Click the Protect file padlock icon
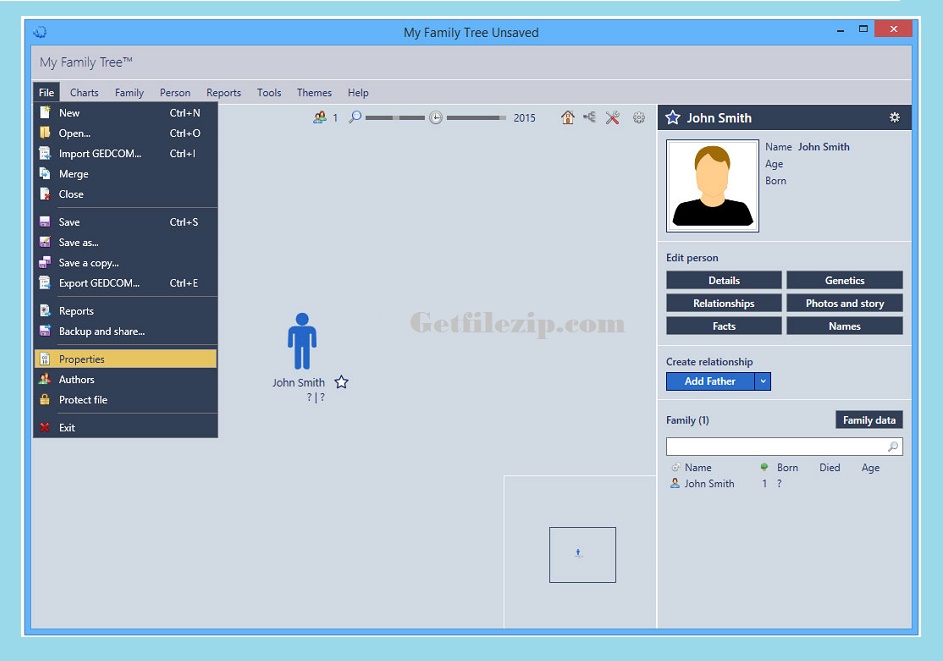Screen dimensions: 943x661 (x=45, y=399)
